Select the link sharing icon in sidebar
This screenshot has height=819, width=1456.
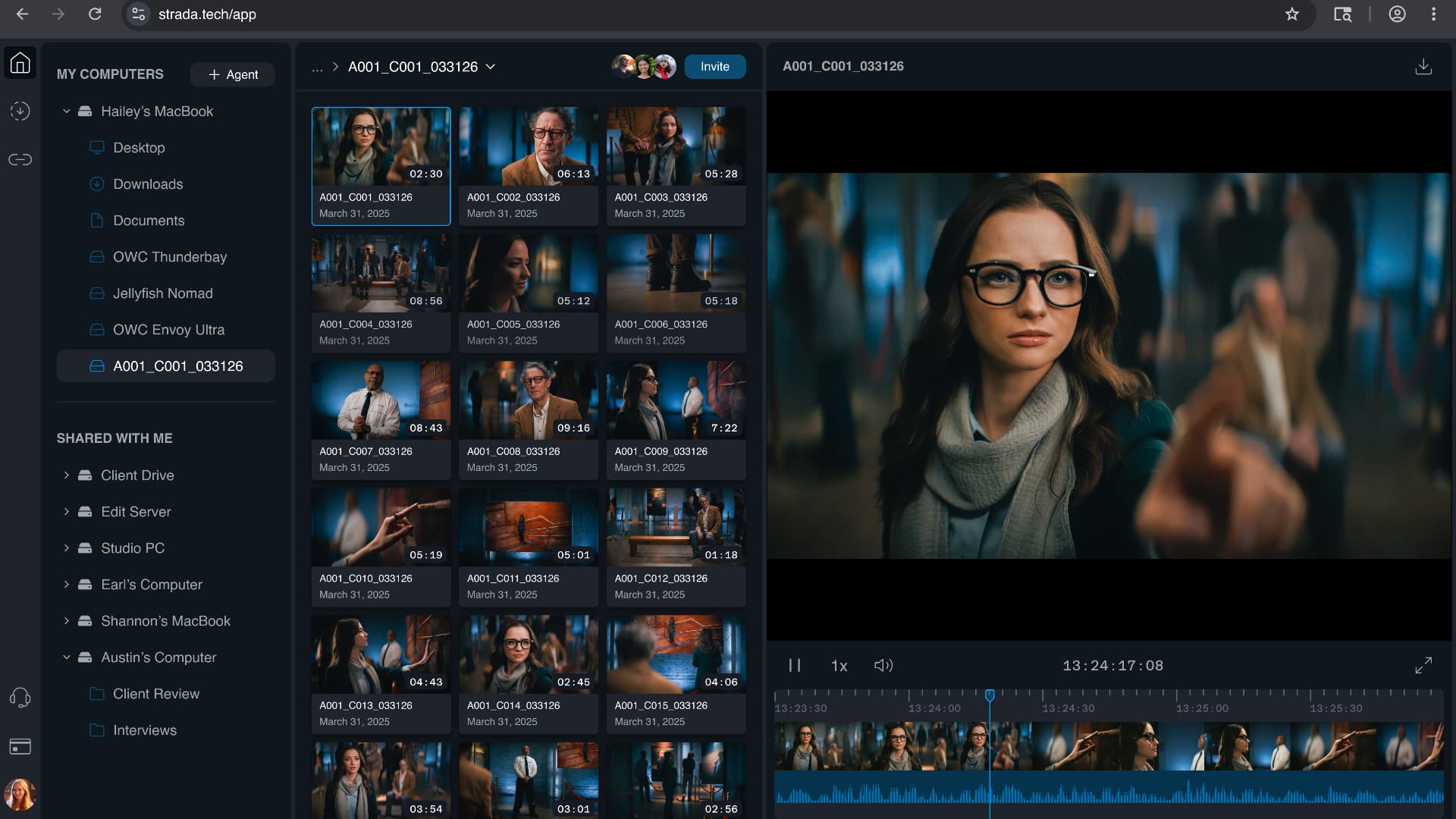[20, 160]
